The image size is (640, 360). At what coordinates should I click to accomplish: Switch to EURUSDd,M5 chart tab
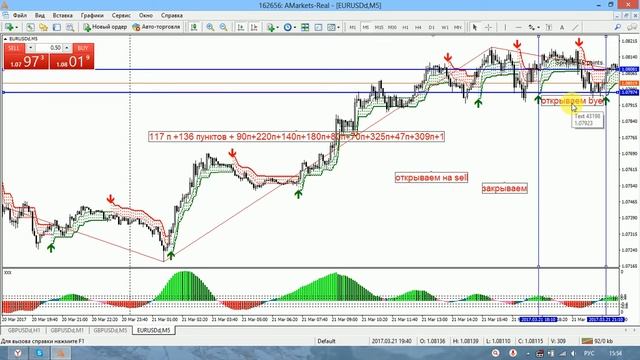[153, 330]
